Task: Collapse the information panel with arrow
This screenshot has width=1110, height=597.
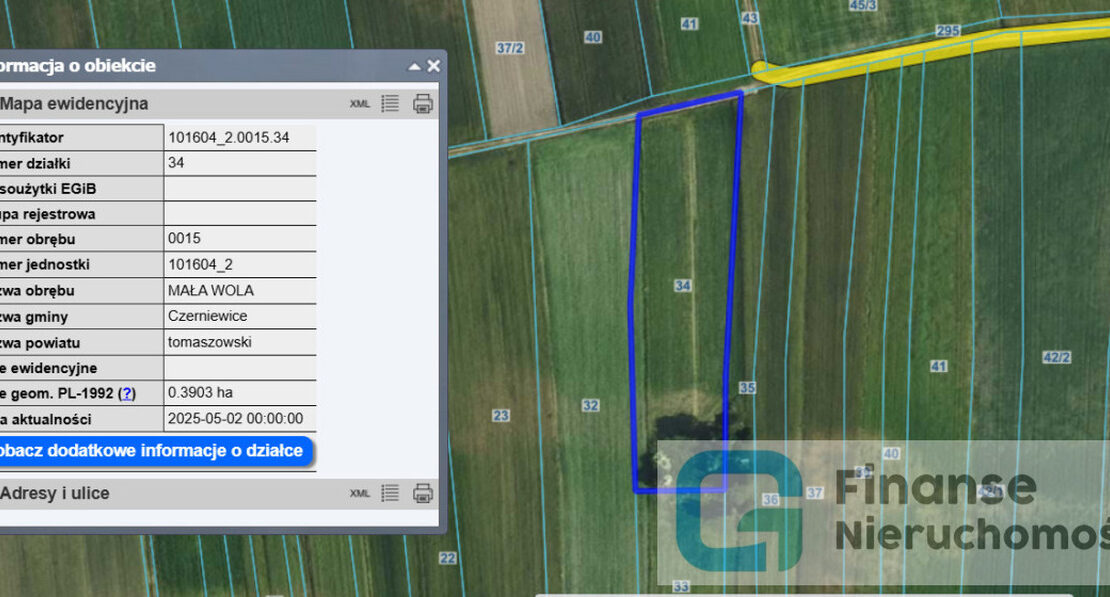Action: click(x=414, y=66)
